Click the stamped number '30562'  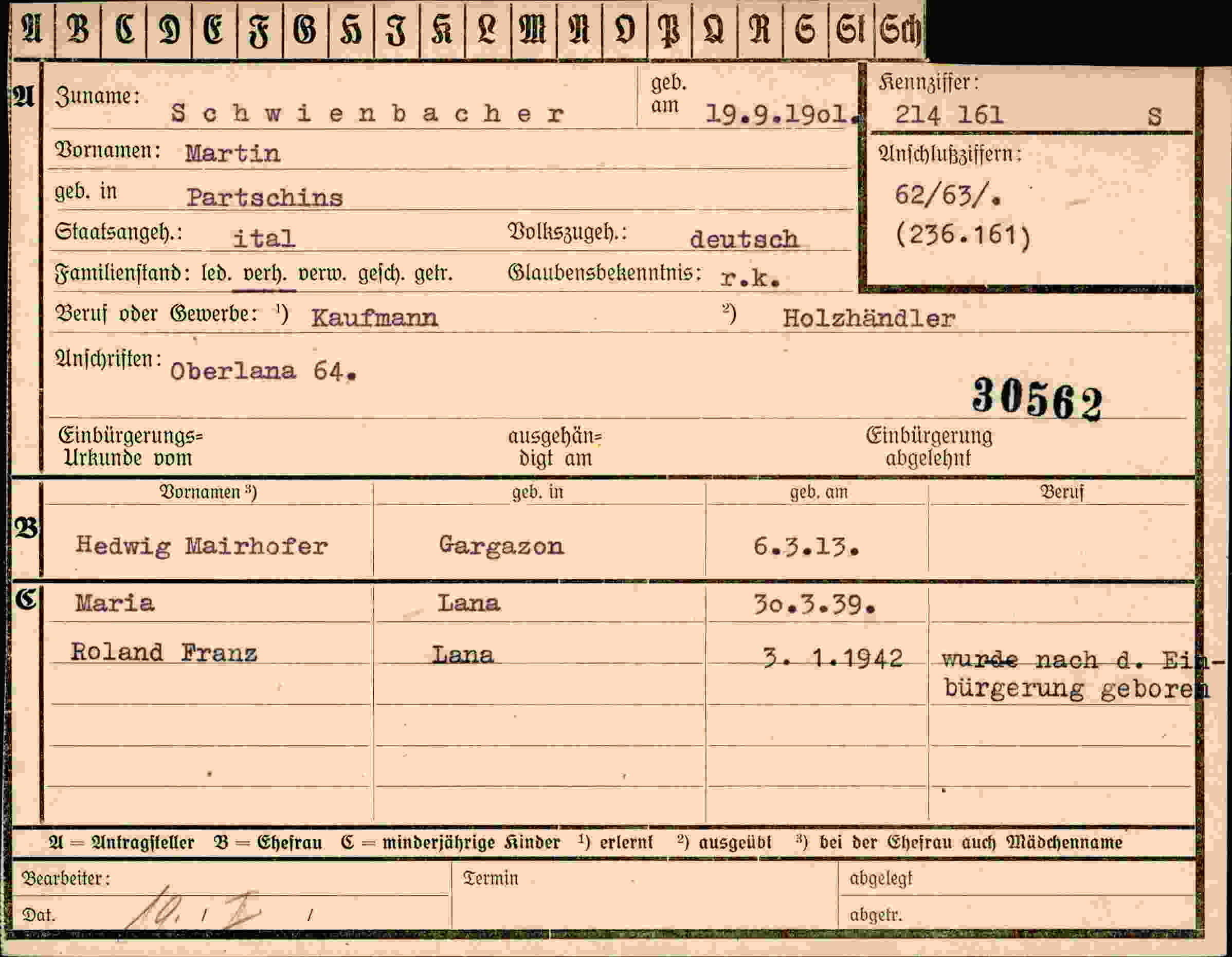pyautogui.click(x=1037, y=399)
